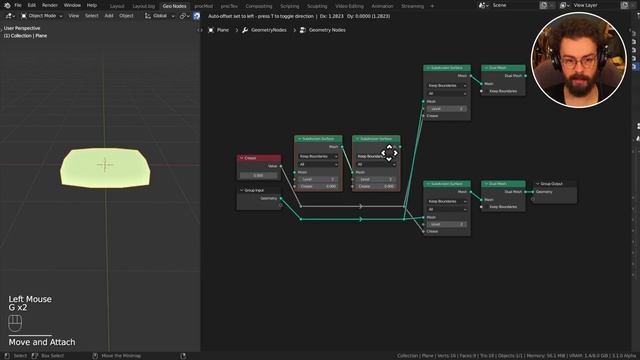Click the view layer browse icon

click(564, 5)
